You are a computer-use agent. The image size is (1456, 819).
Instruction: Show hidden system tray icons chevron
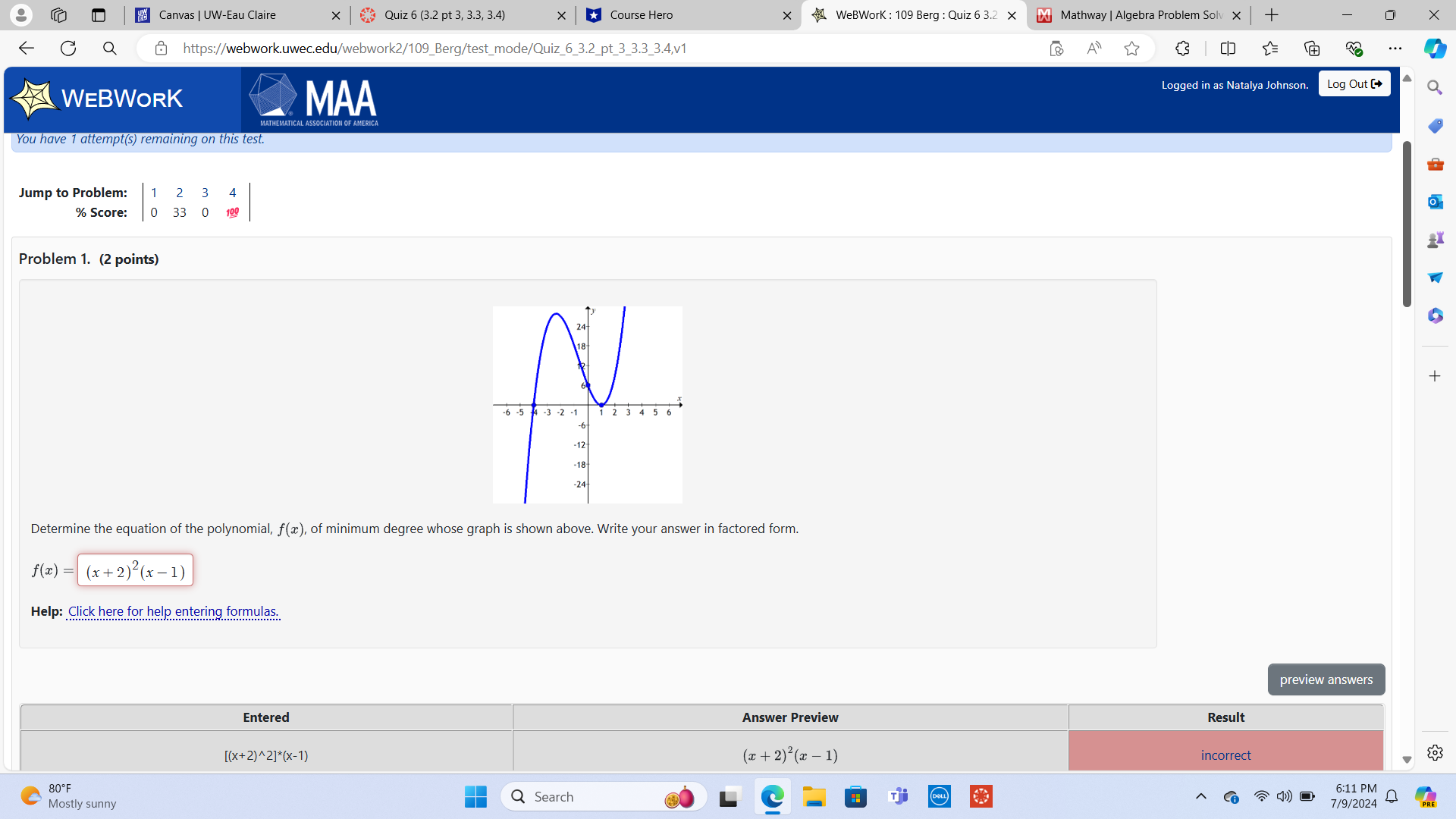tap(1200, 796)
